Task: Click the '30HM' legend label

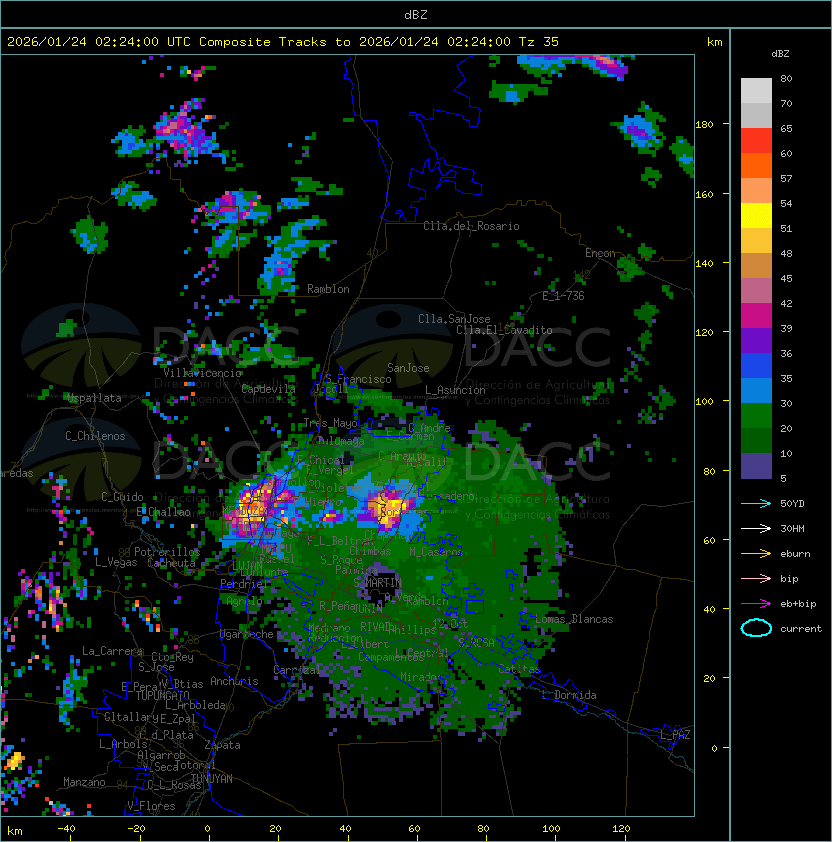Action: coord(792,529)
